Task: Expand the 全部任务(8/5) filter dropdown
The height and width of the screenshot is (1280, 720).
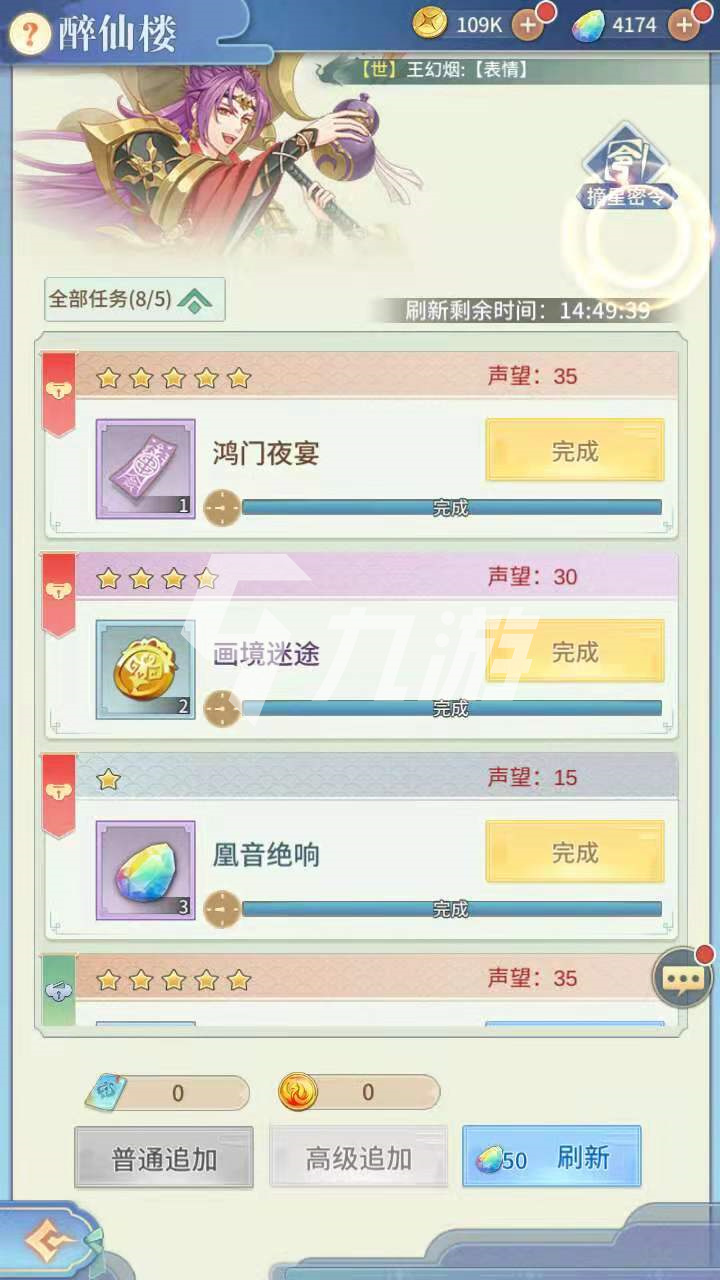Action: coord(135,299)
